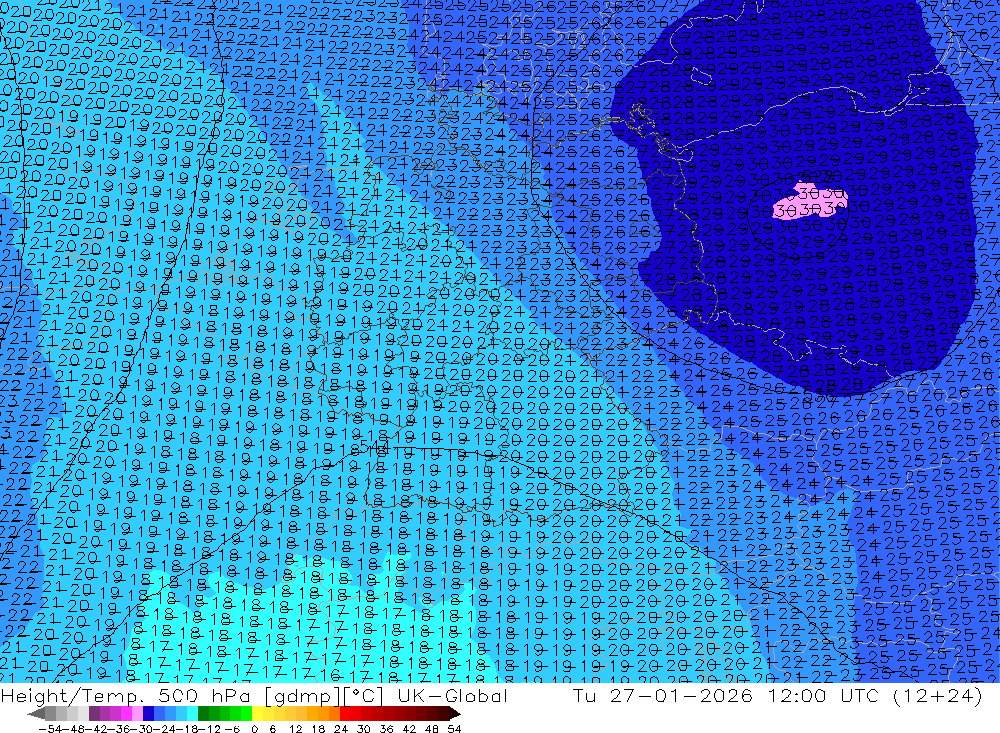Click the '[gdmp]' unit label

click(x=302, y=696)
